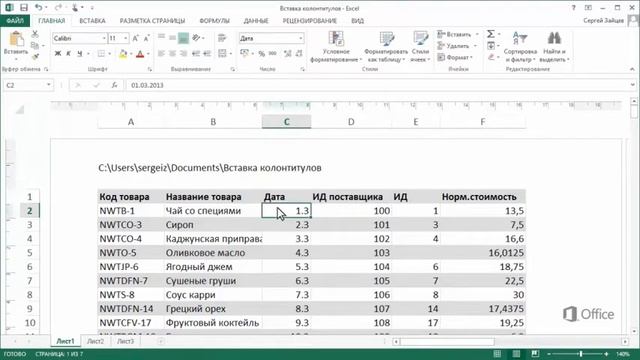Open the ФАЙЛ tab

click(x=15, y=20)
